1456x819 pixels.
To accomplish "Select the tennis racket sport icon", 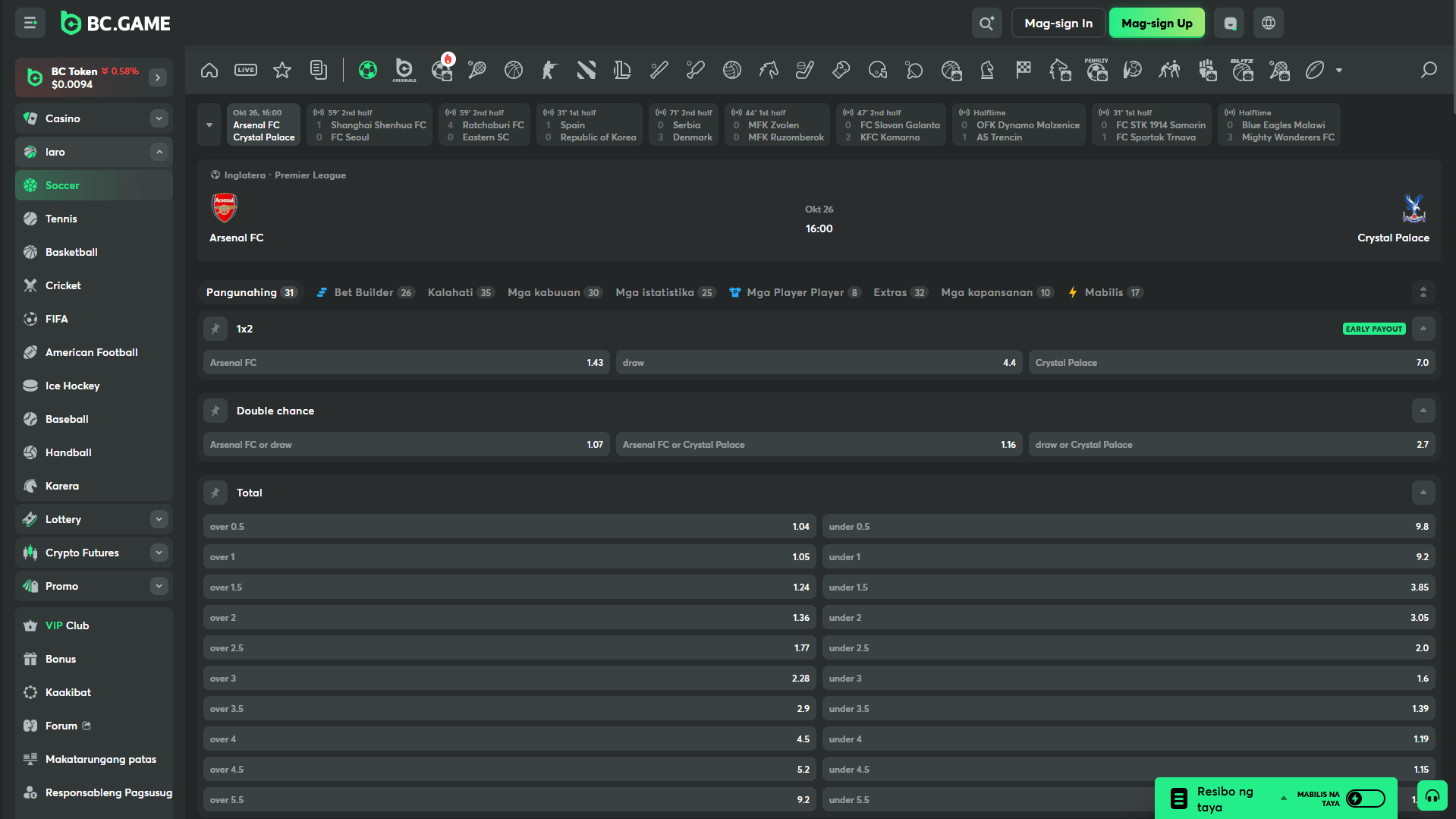I will (477, 71).
